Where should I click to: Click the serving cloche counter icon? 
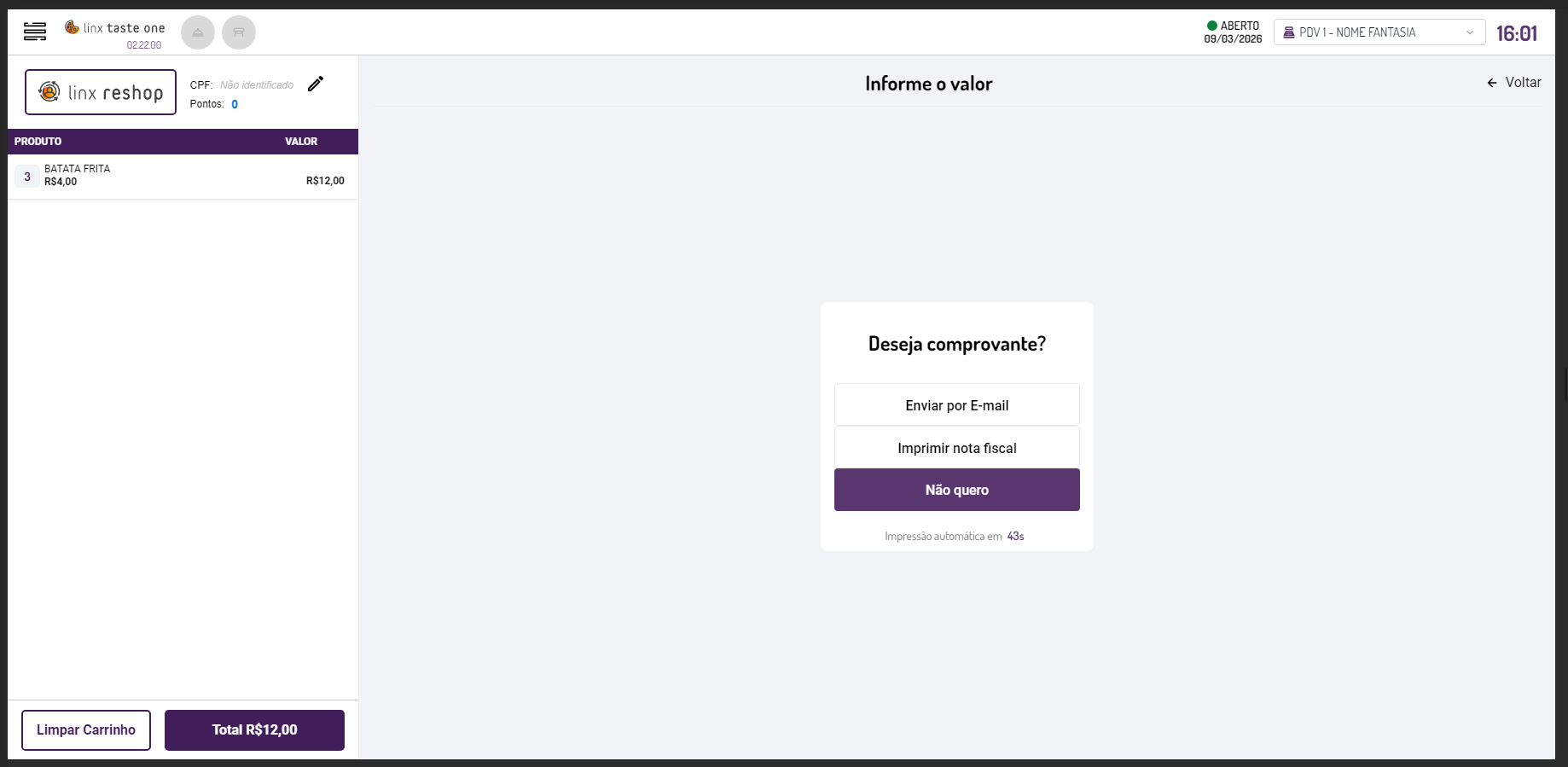[198, 33]
